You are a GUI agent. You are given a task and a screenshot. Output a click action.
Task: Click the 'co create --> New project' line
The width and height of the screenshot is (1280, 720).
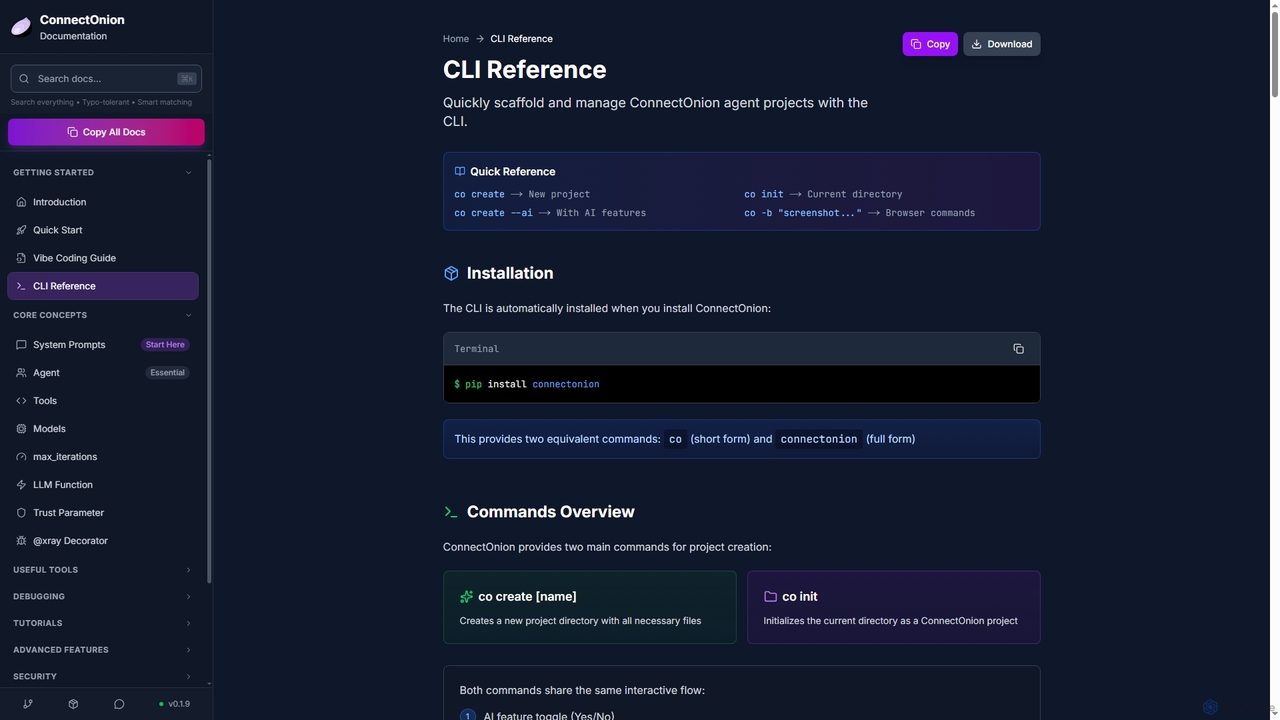pyautogui.click(x=522, y=194)
